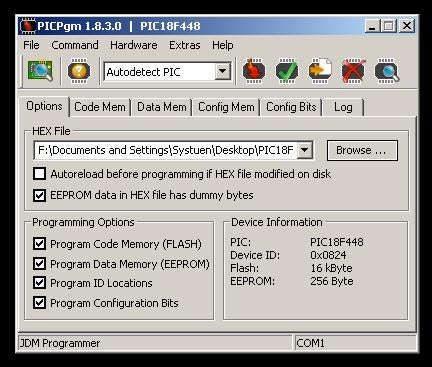
Task: Select the Options tab
Action: click(x=44, y=106)
